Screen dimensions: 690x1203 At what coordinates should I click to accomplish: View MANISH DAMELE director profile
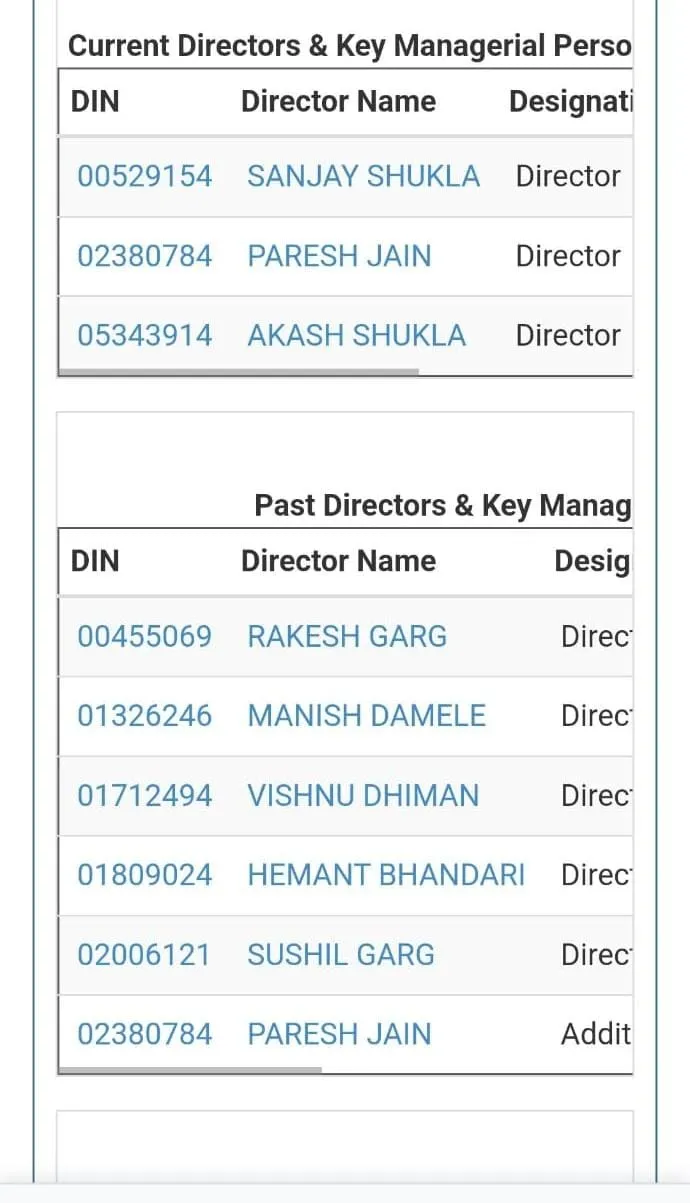coord(366,716)
